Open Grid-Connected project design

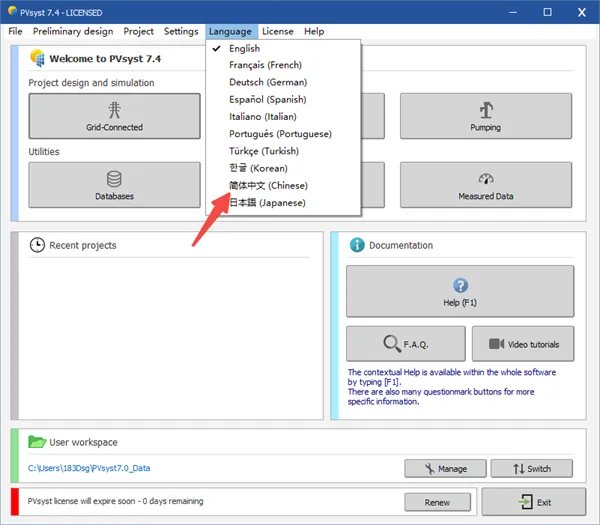(114, 116)
